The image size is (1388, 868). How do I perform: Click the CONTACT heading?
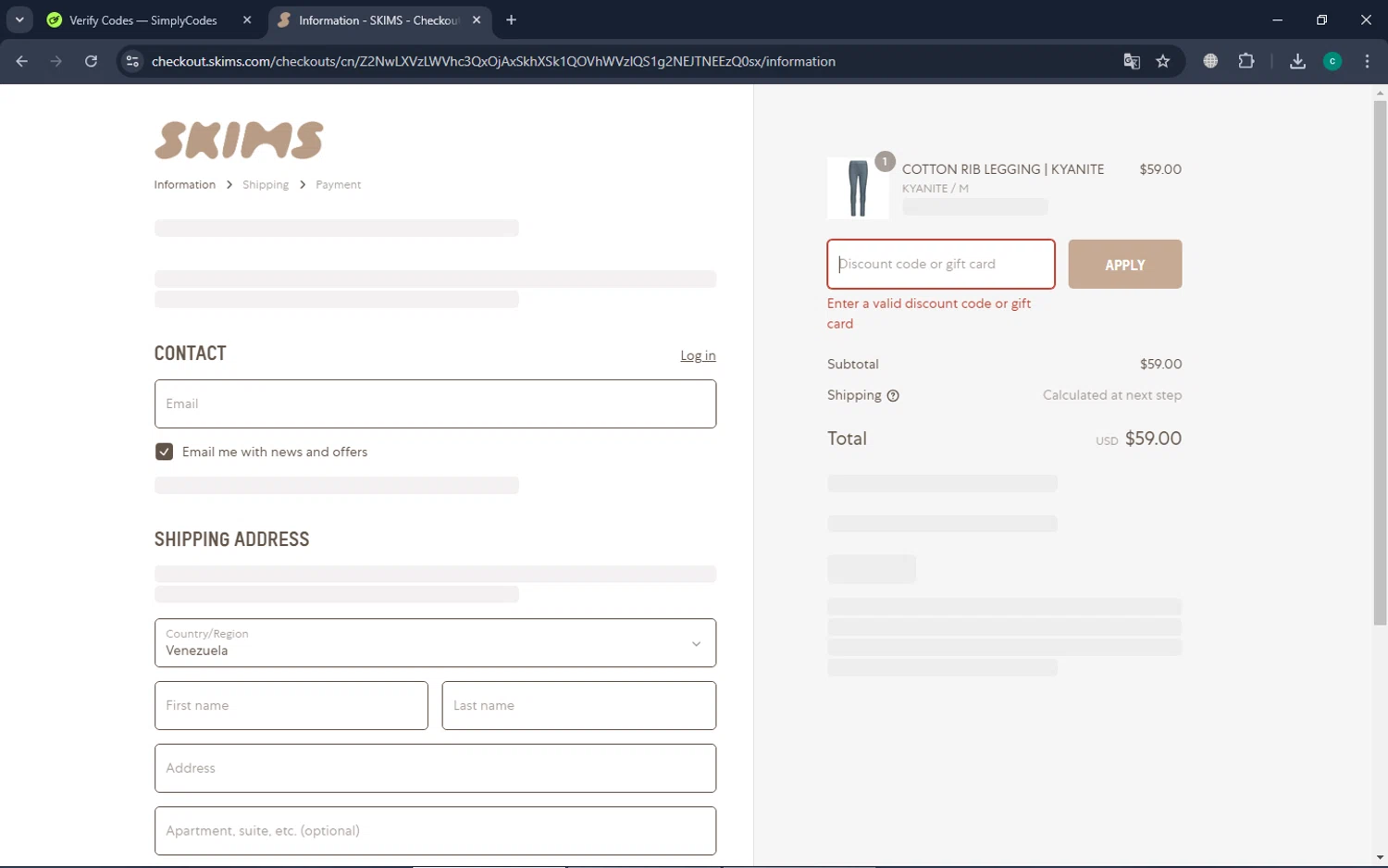(x=190, y=353)
